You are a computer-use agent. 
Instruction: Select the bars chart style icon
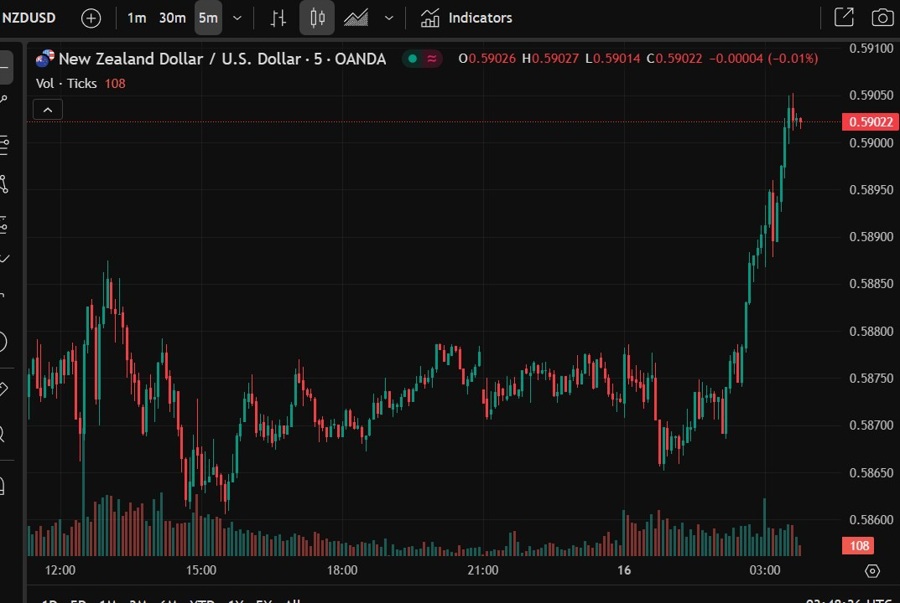278,18
